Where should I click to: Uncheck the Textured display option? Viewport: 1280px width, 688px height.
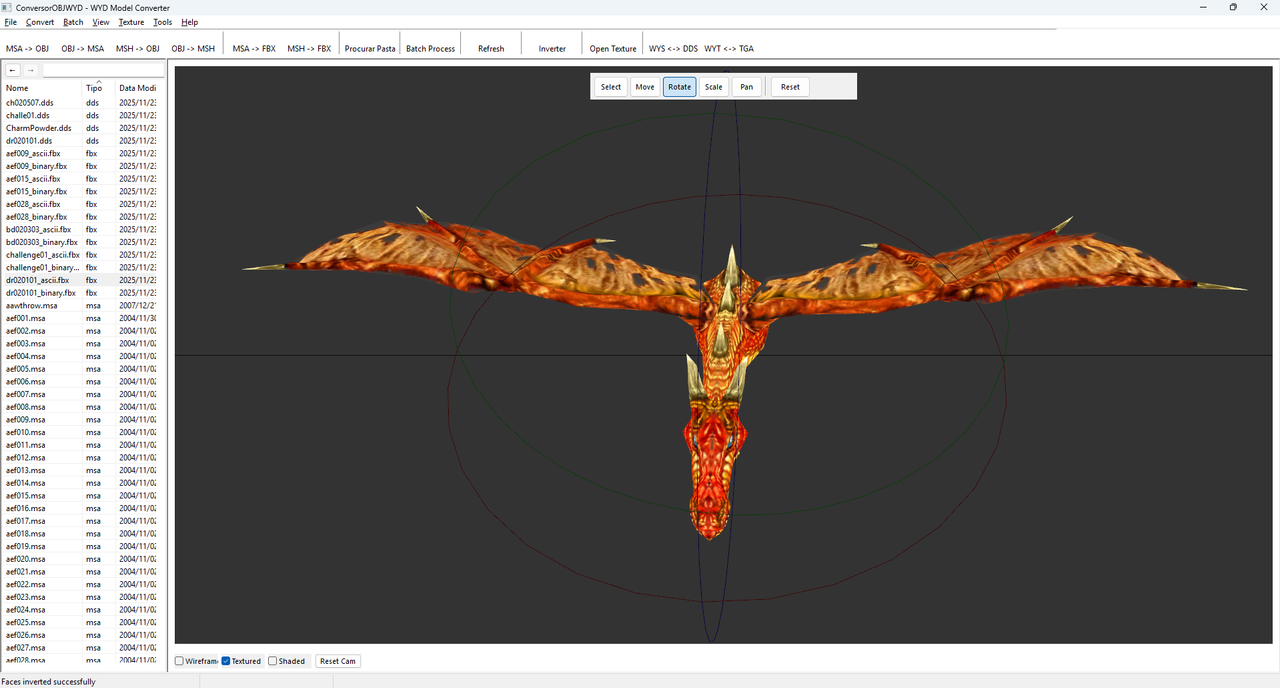point(226,661)
